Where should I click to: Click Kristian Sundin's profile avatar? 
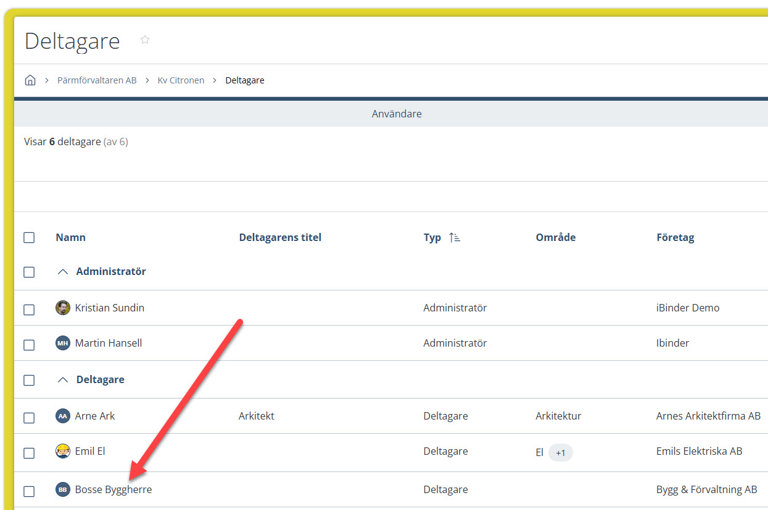(x=63, y=308)
